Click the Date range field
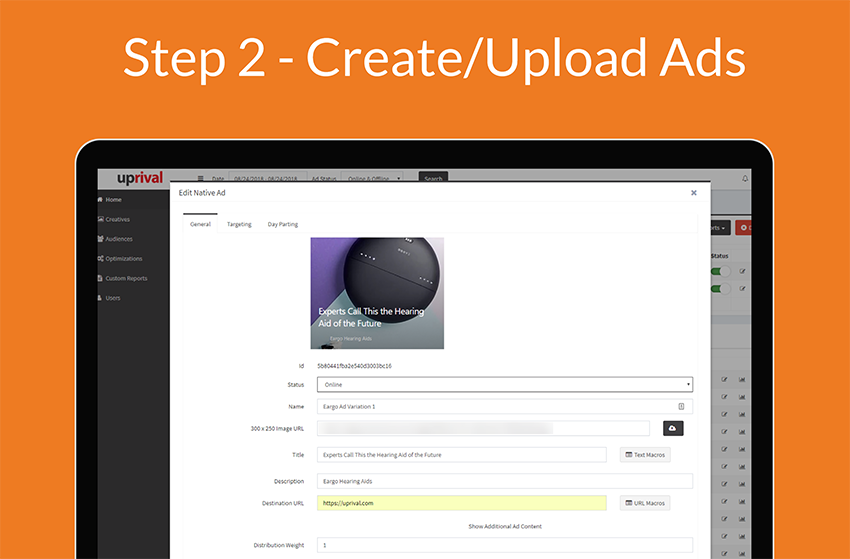The width and height of the screenshot is (850, 559). pos(268,177)
